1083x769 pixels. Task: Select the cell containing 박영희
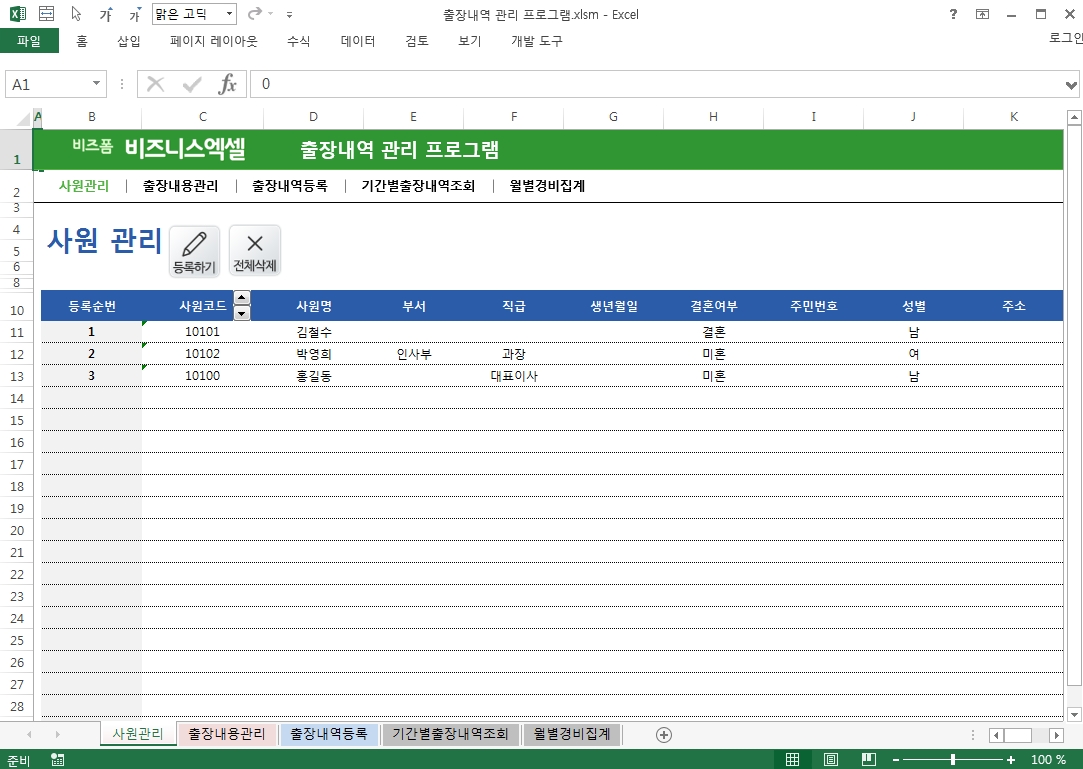click(x=313, y=354)
